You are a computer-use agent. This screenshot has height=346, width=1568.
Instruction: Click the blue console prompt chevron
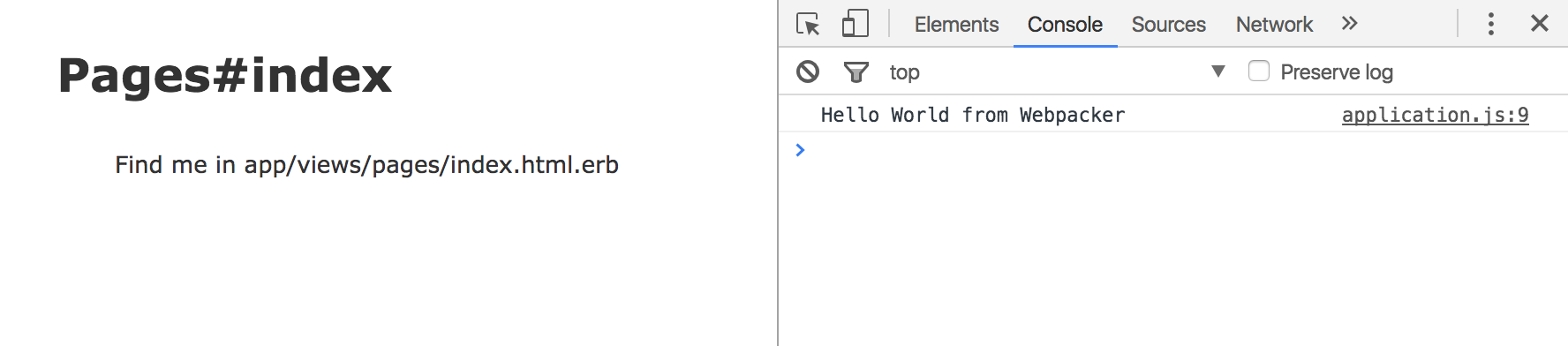pyautogui.click(x=800, y=150)
